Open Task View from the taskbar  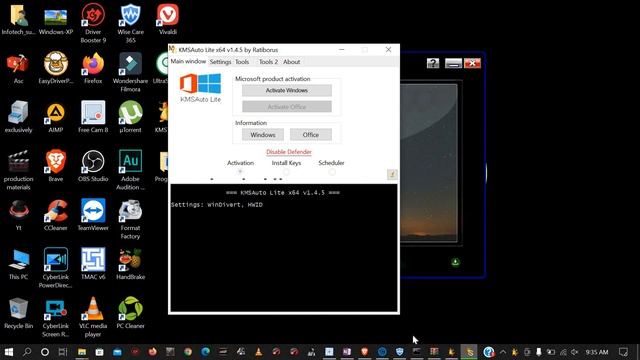click(x=62, y=352)
